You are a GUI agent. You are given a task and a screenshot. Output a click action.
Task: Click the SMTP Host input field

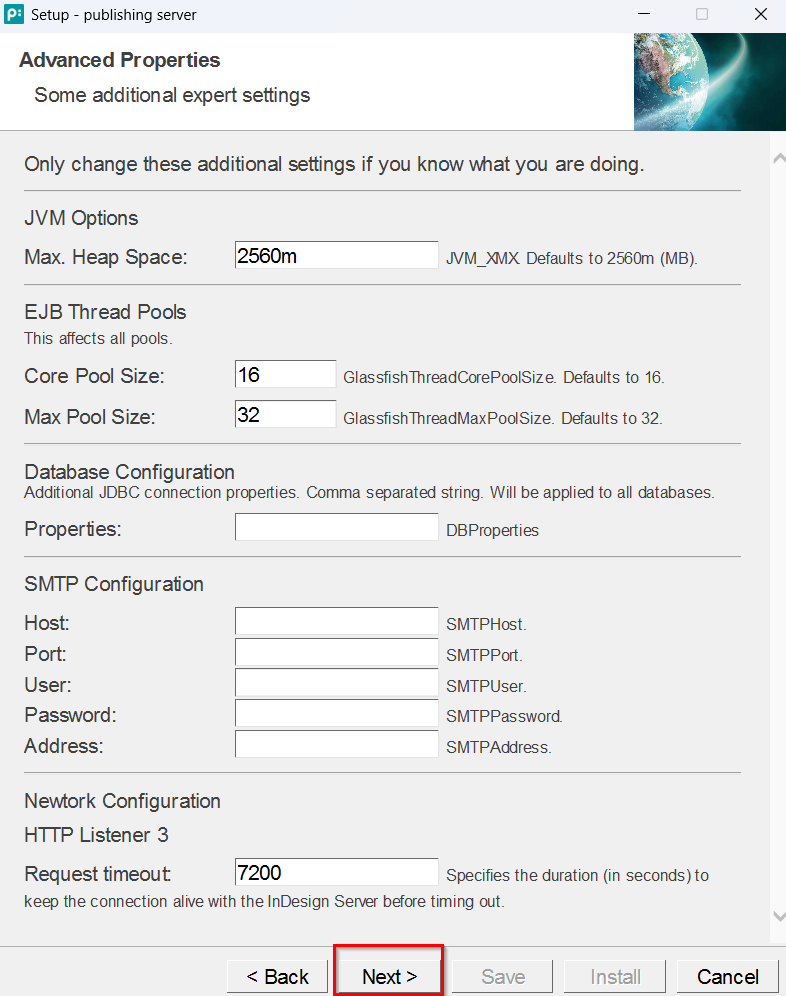(336, 622)
